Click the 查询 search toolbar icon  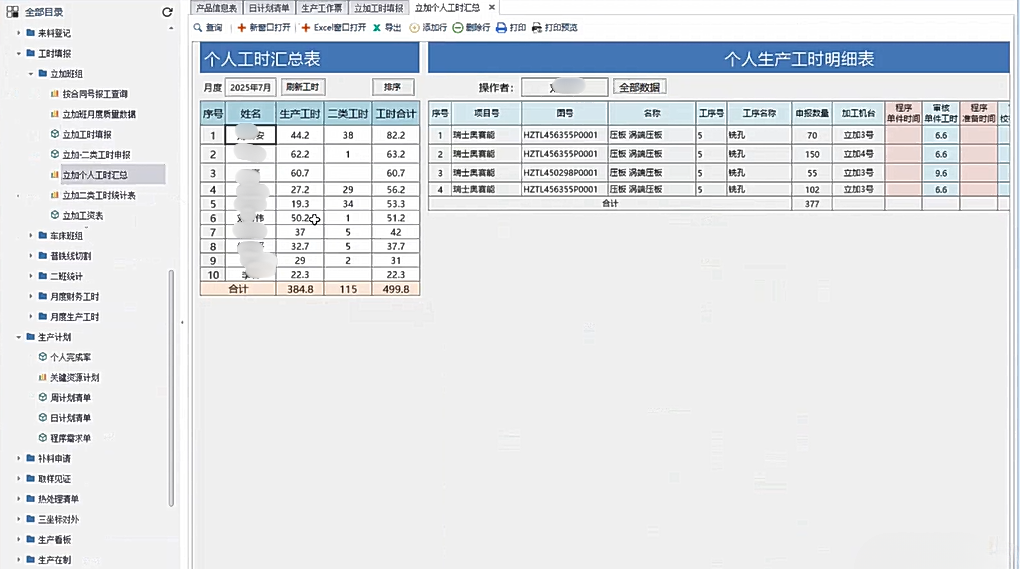(x=198, y=28)
